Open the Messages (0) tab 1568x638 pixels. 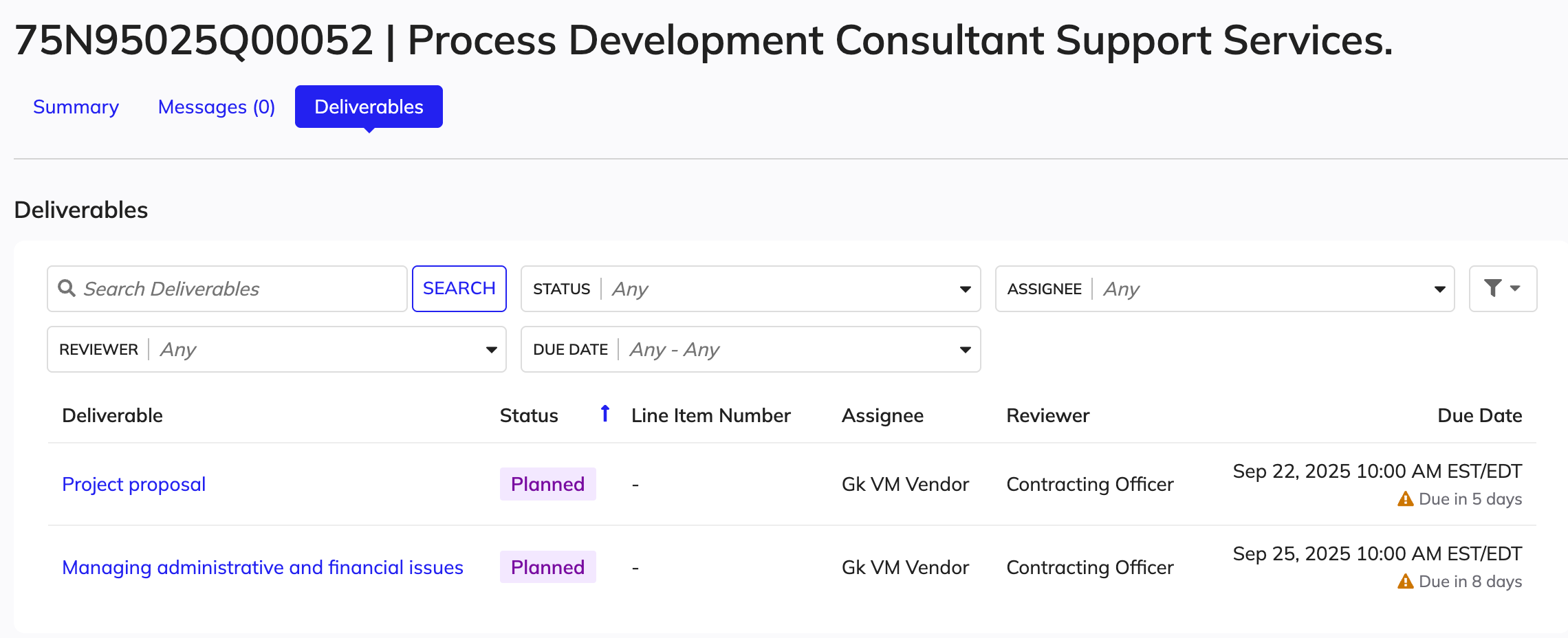pyautogui.click(x=216, y=107)
